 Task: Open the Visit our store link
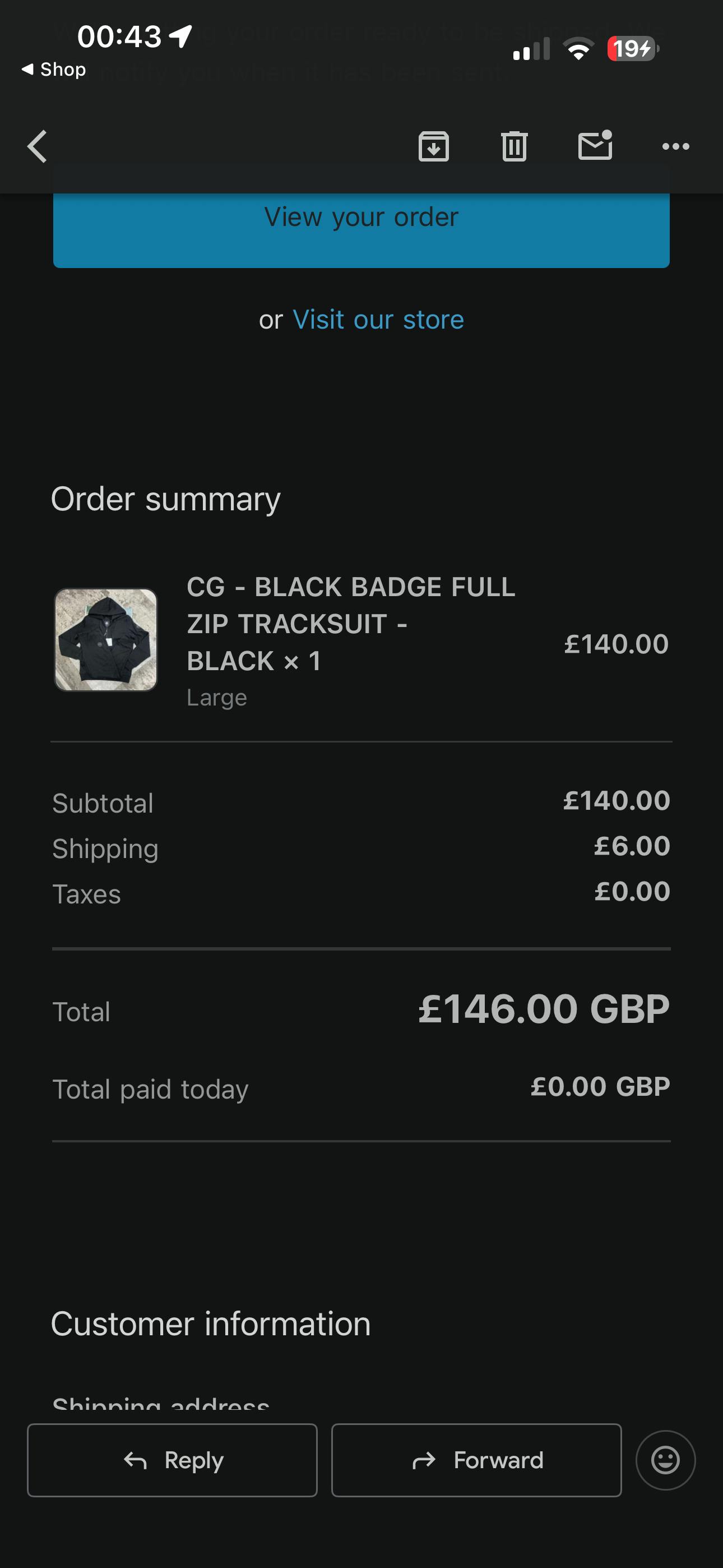coord(378,320)
